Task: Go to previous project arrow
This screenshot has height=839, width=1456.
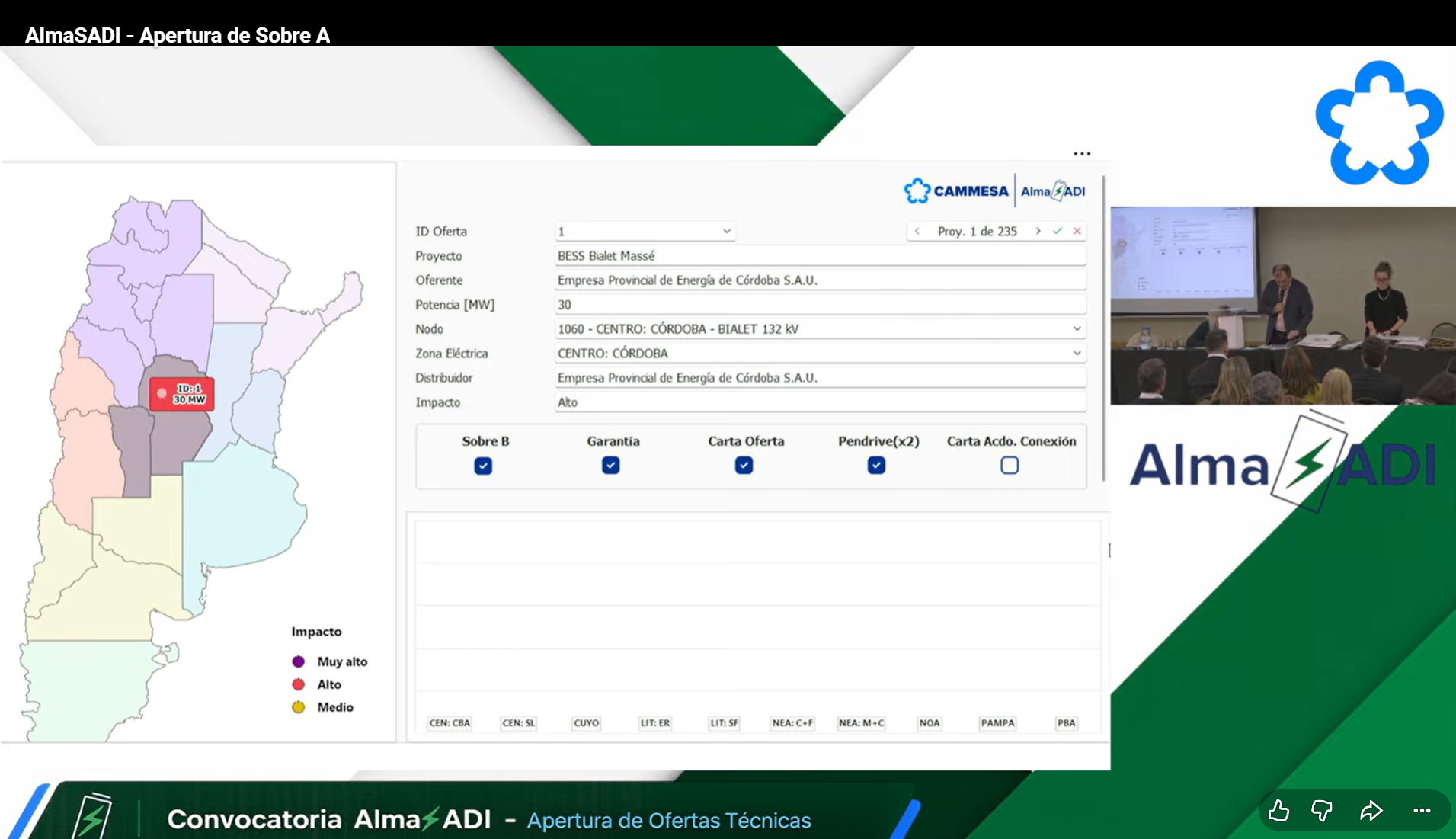Action: point(917,231)
